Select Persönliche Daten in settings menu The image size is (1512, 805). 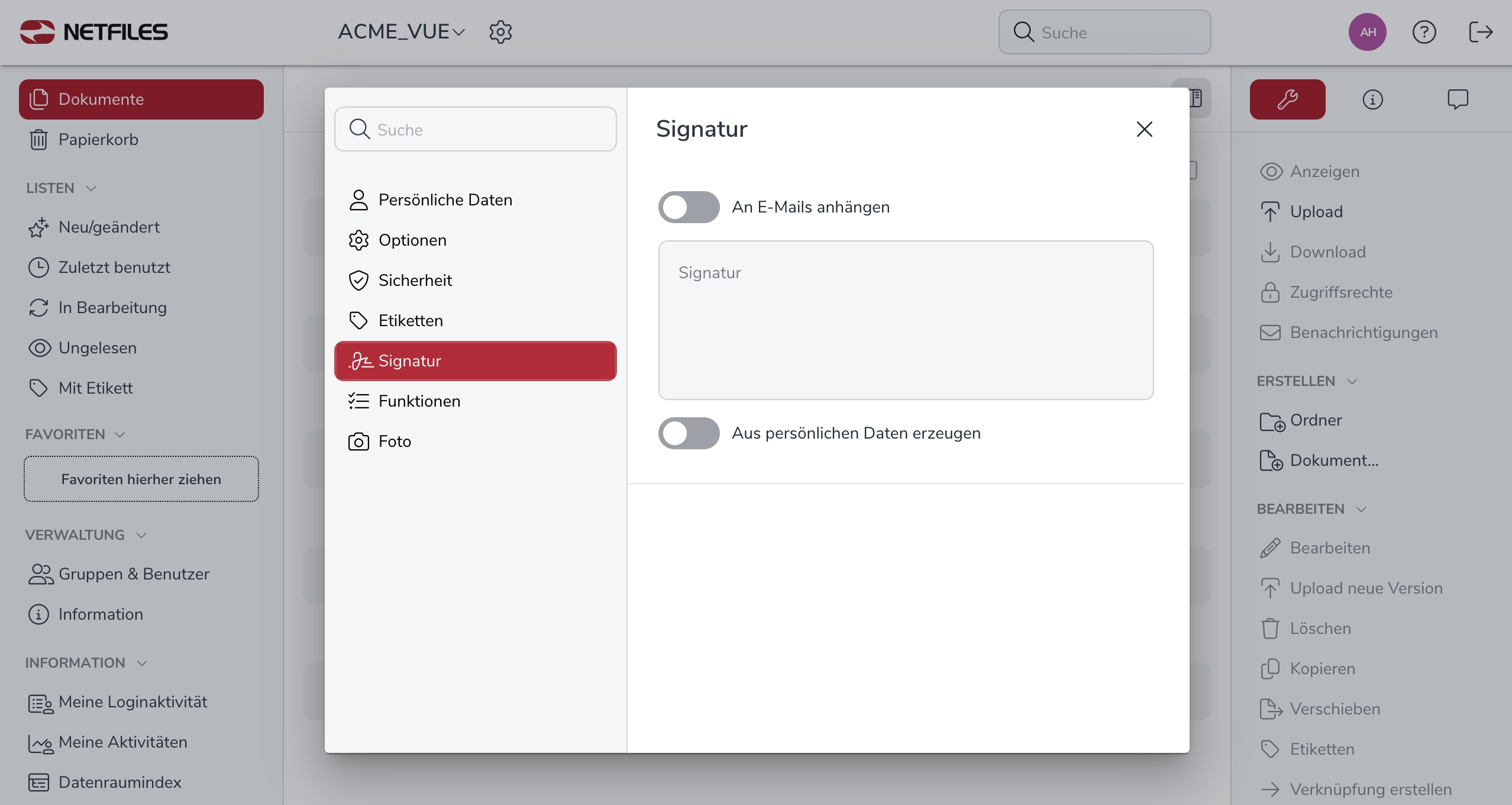click(445, 200)
